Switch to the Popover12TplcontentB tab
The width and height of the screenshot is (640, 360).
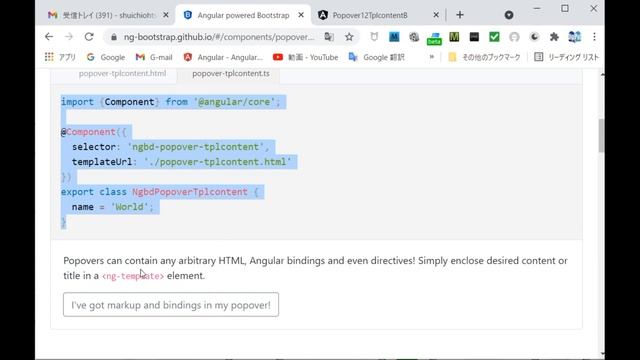(378, 15)
